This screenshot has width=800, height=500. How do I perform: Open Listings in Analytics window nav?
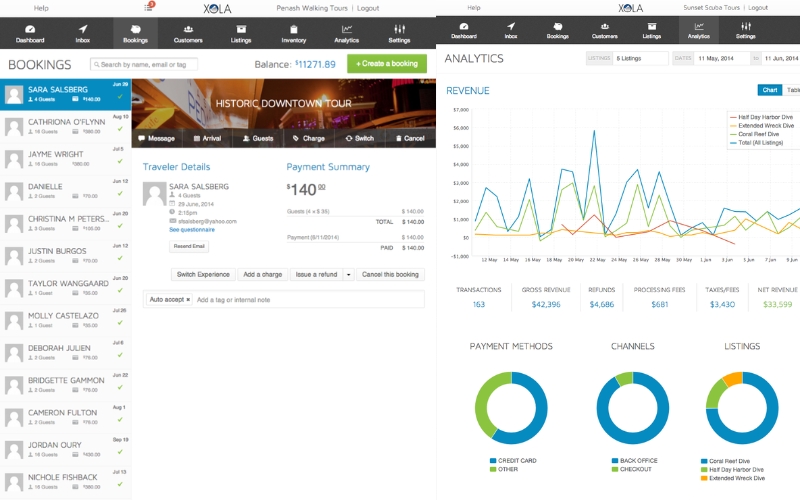(x=652, y=30)
